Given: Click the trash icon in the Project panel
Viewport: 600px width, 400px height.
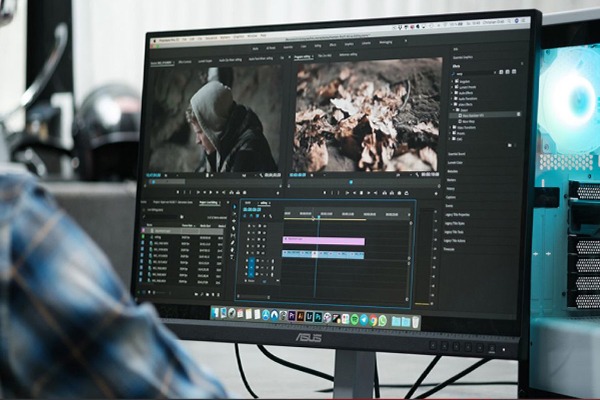Looking at the screenshot, I should [218, 295].
